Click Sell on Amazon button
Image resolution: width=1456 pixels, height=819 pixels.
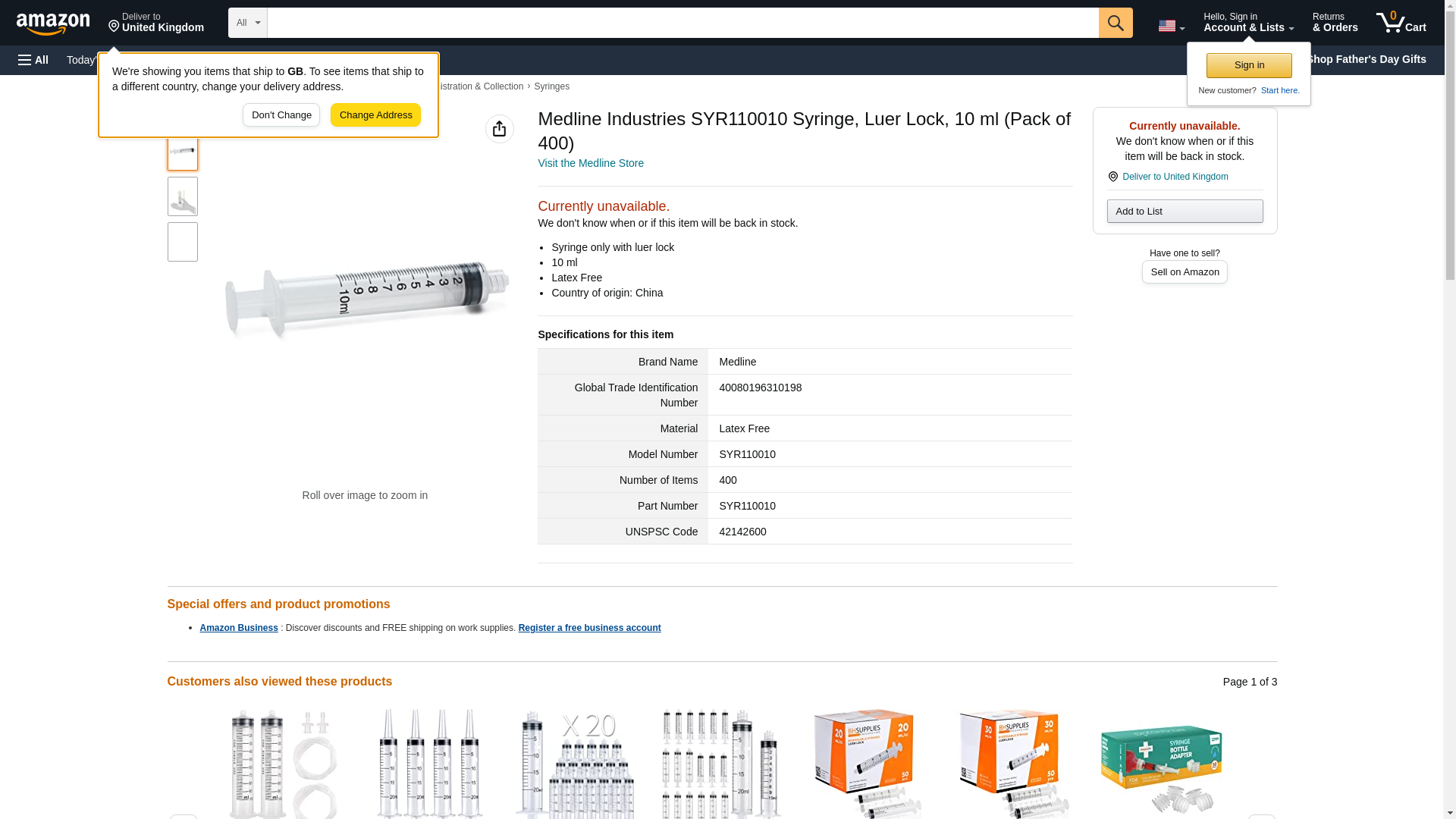(x=1185, y=271)
